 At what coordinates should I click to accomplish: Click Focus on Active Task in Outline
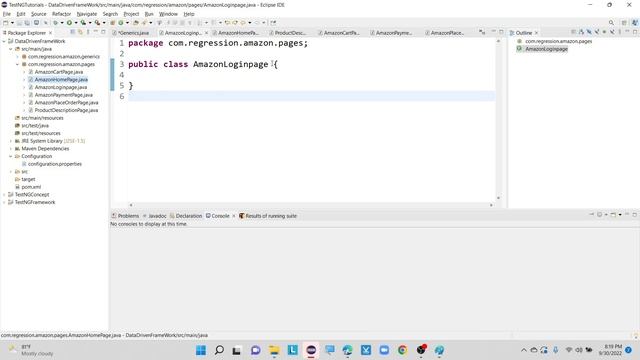point(573,32)
